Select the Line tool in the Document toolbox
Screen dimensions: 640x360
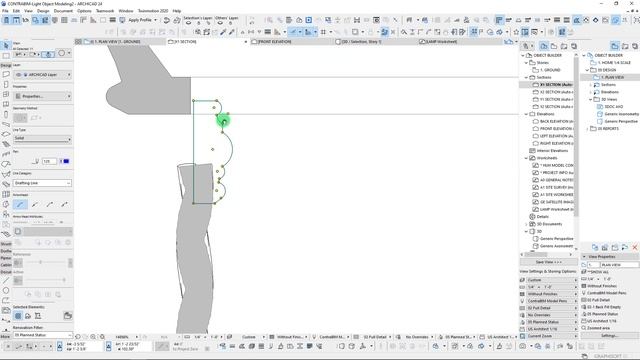coord(6,280)
